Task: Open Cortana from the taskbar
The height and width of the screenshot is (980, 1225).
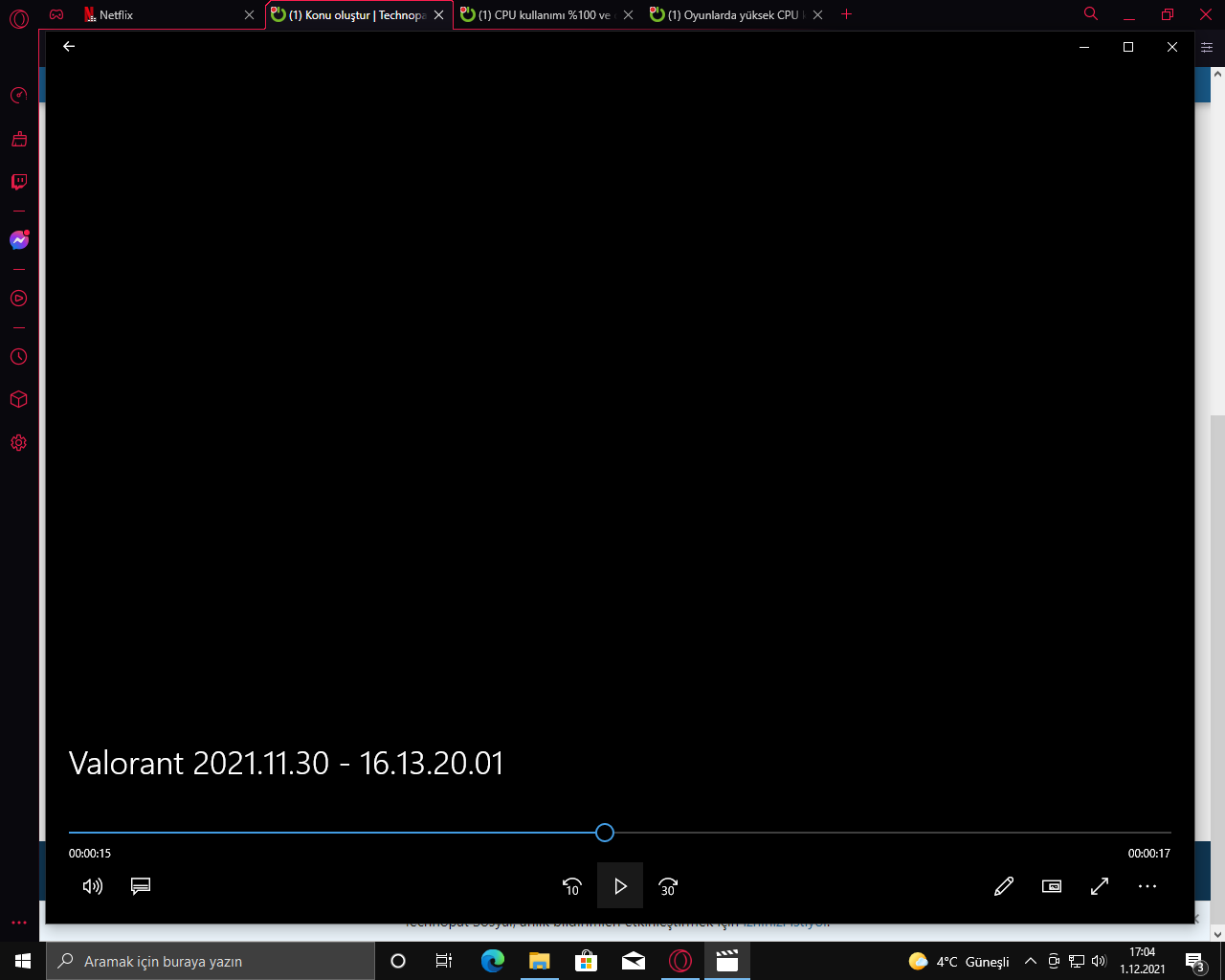Action: [398, 961]
